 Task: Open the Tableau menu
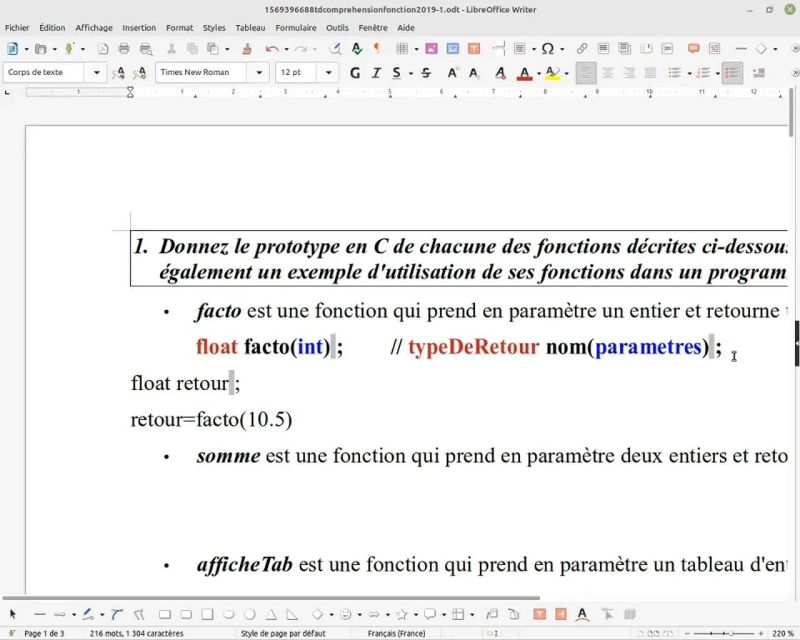point(250,27)
